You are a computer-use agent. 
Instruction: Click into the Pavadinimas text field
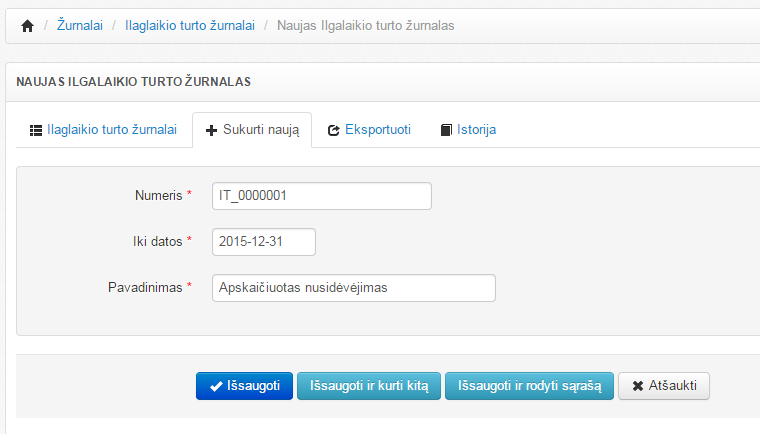pyautogui.click(x=354, y=288)
